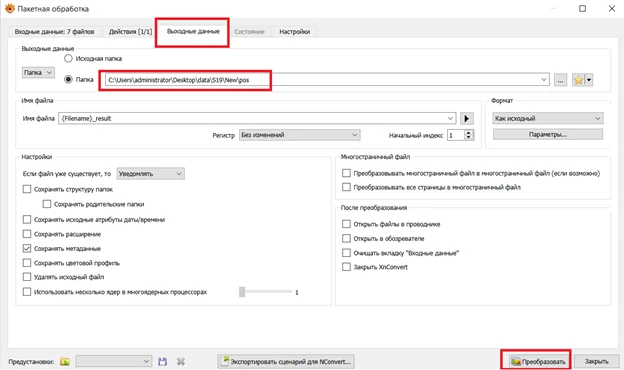624x370 pixels.
Task: Open favorites star dropdown arrow
Action: click(x=589, y=80)
